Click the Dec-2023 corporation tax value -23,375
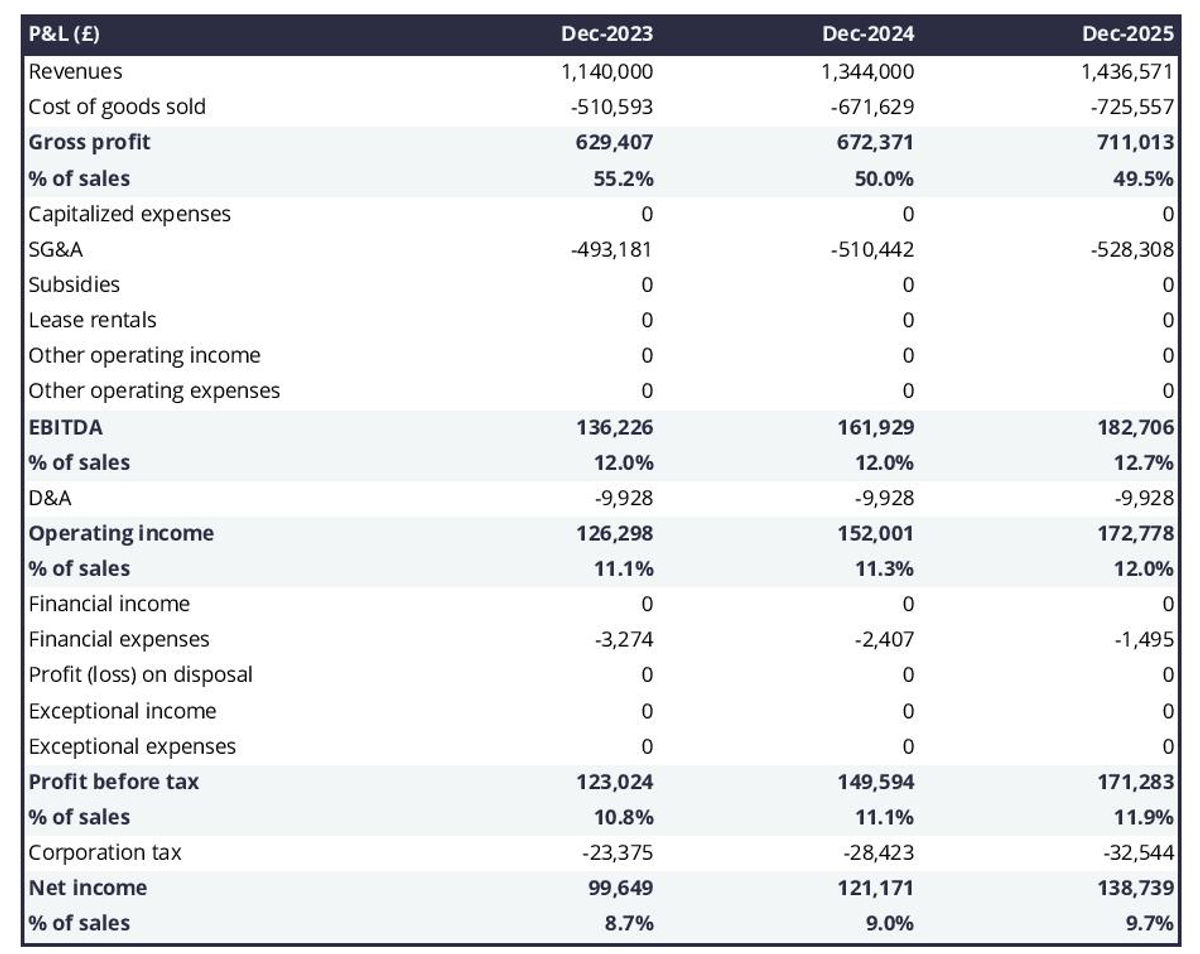The image size is (1200, 954). [617, 853]
